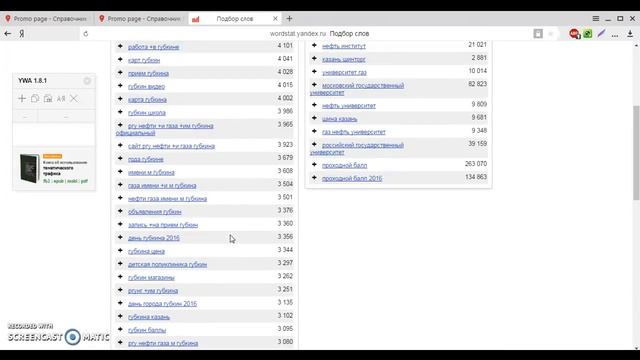Open the 'день губкина 2016' keyword link

(153, 238)
